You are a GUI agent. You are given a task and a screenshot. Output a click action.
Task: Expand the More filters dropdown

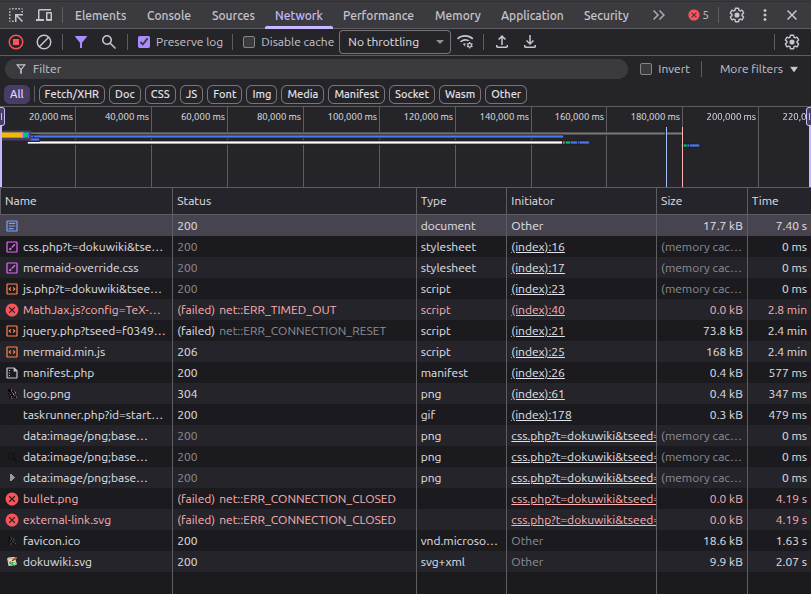click(758, 69)
